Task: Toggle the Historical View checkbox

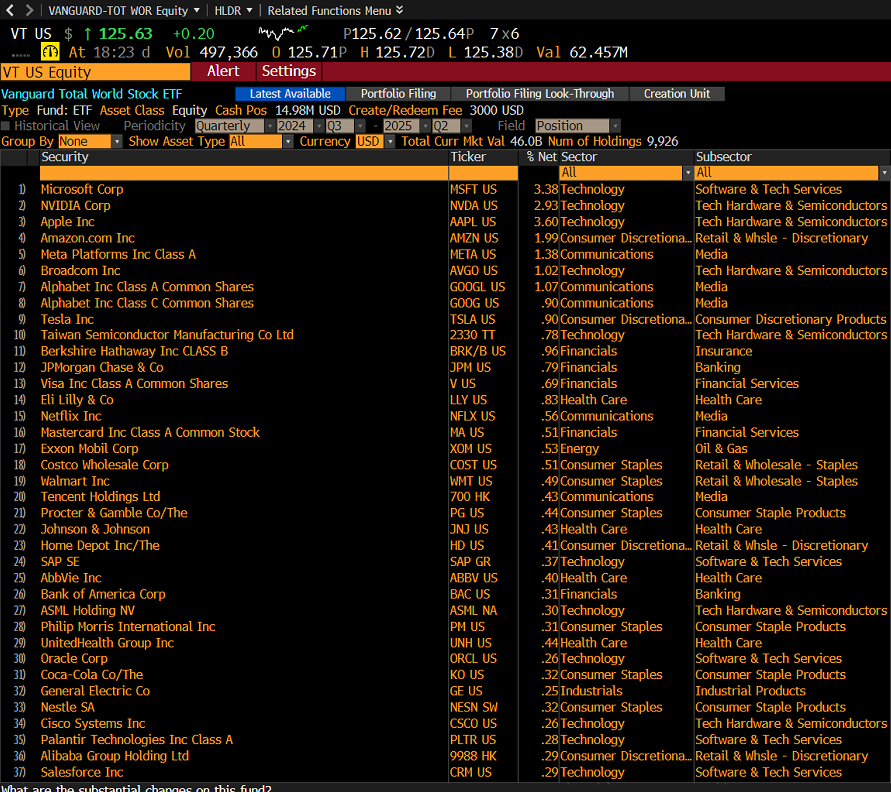Action: pyautogui.click(x=6, y=126)
